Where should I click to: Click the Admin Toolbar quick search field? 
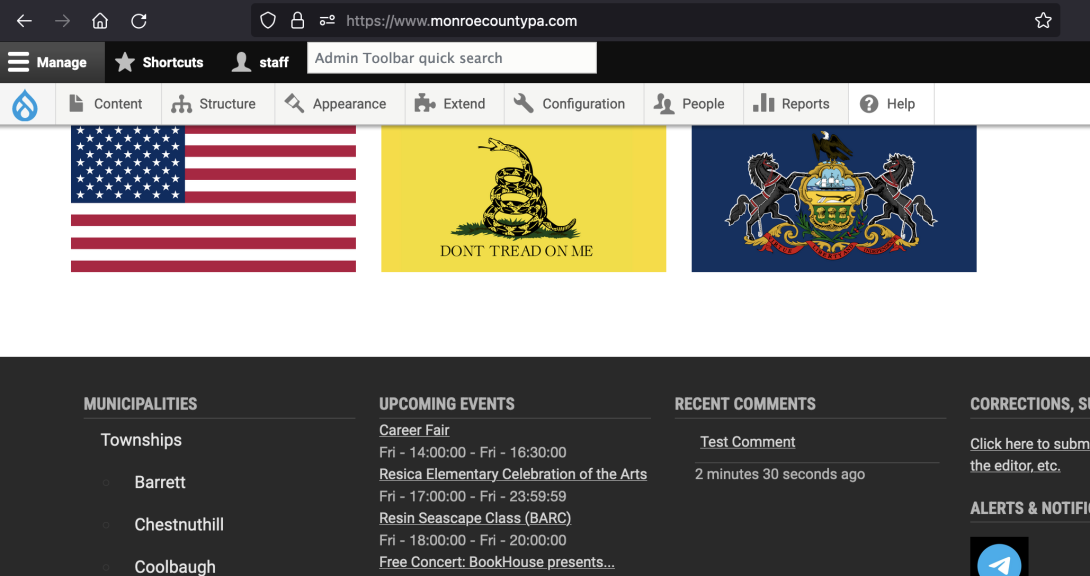[452, 58]
